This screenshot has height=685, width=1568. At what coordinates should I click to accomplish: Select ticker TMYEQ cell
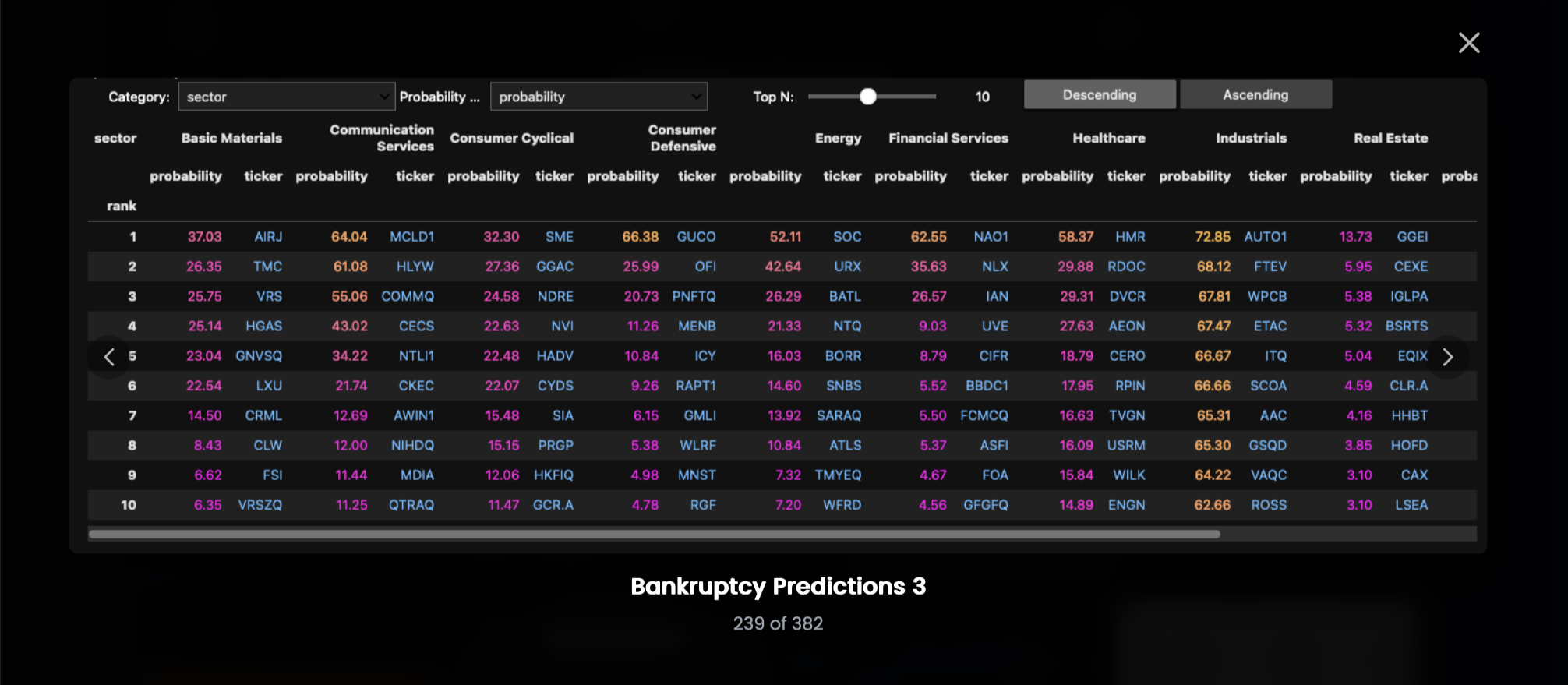pyautogui.click(x=838, y=475)
